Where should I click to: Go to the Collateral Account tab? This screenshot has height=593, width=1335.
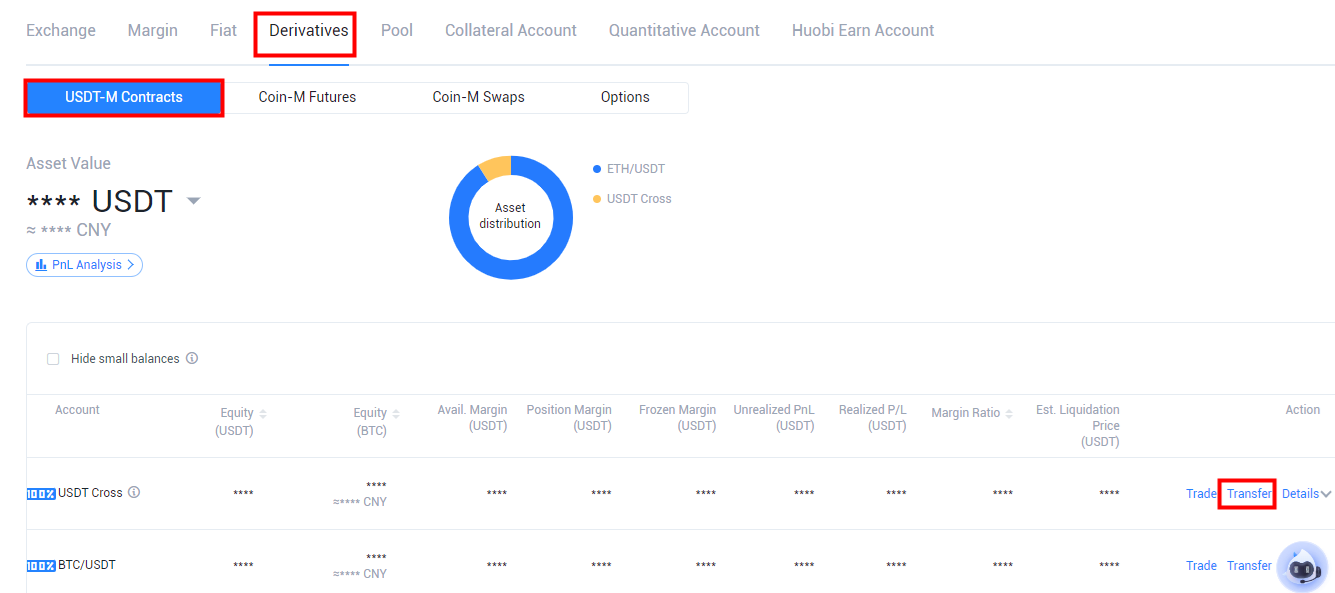point(511,30)
